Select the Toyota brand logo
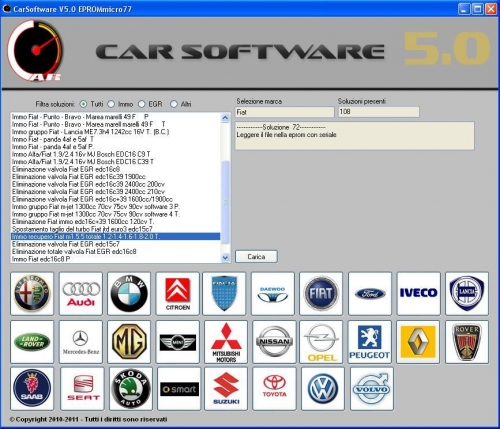500x429 pixels. [274, 389]
